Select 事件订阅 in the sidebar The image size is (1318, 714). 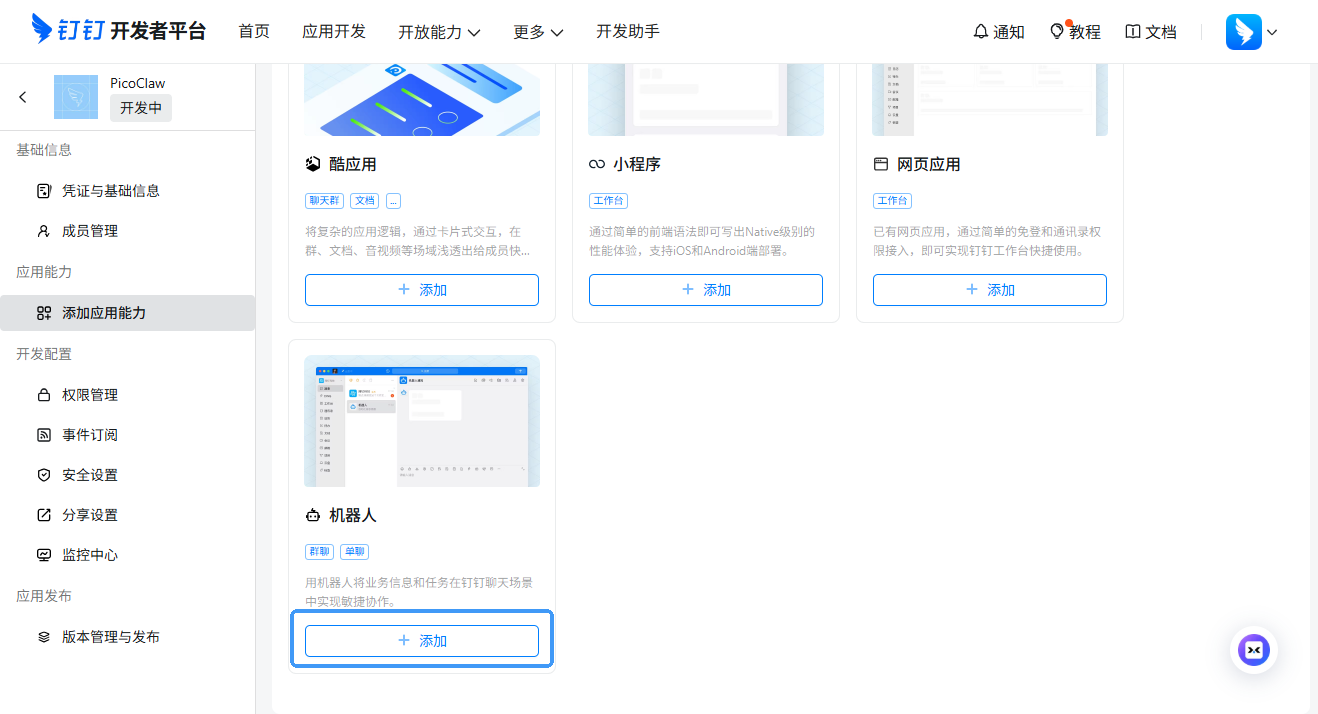[90, 435]
